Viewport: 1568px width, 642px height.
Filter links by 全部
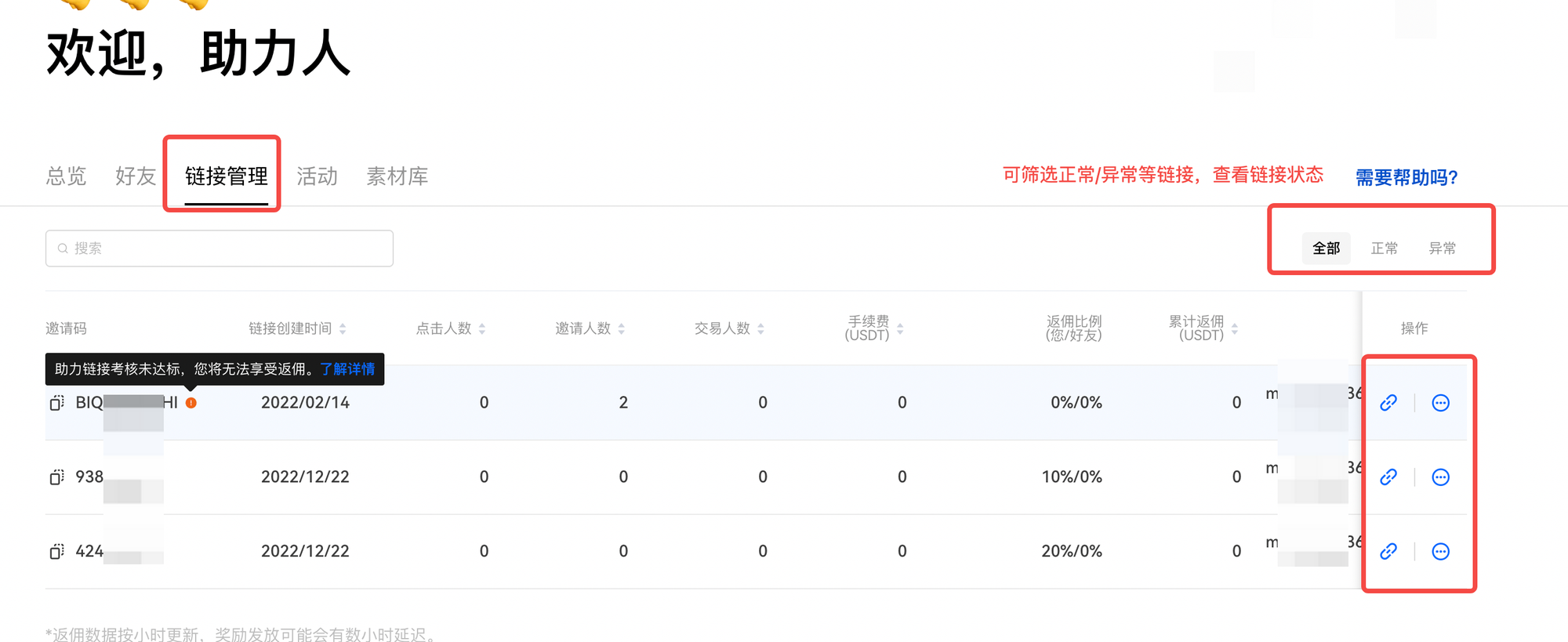[1327, 248]
